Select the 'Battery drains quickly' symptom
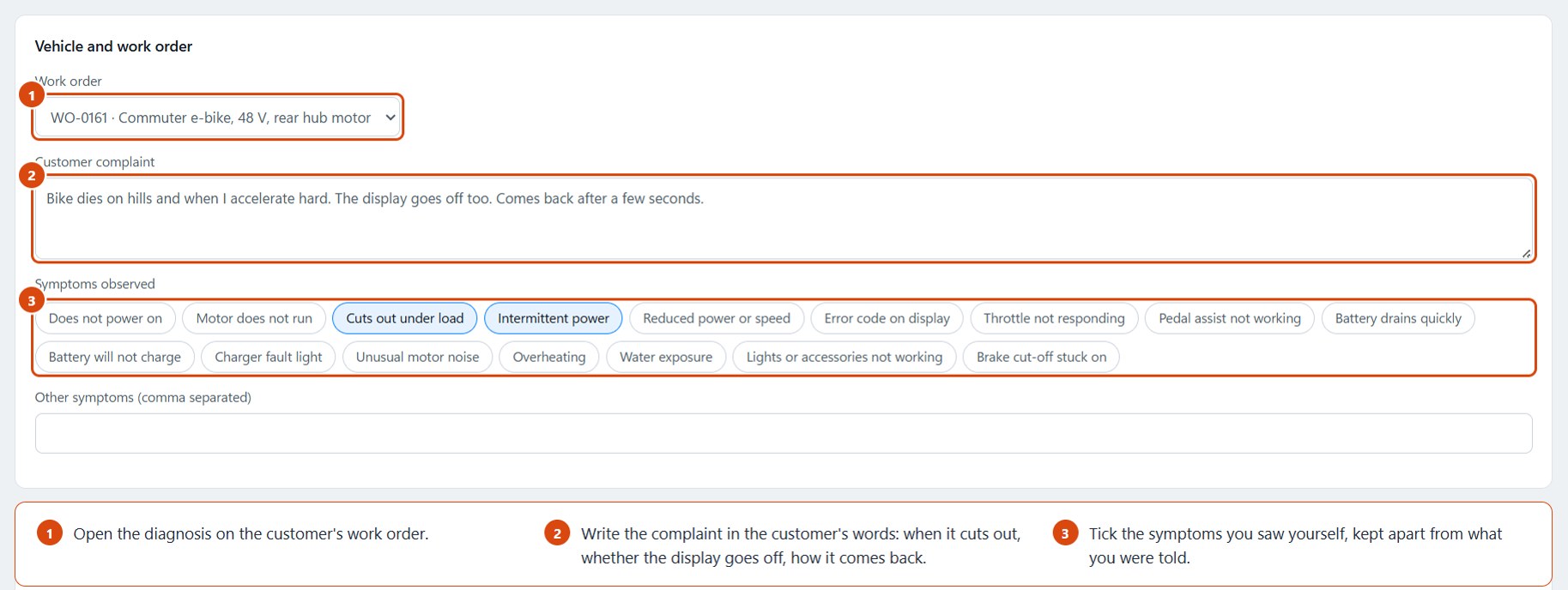 1398,318
